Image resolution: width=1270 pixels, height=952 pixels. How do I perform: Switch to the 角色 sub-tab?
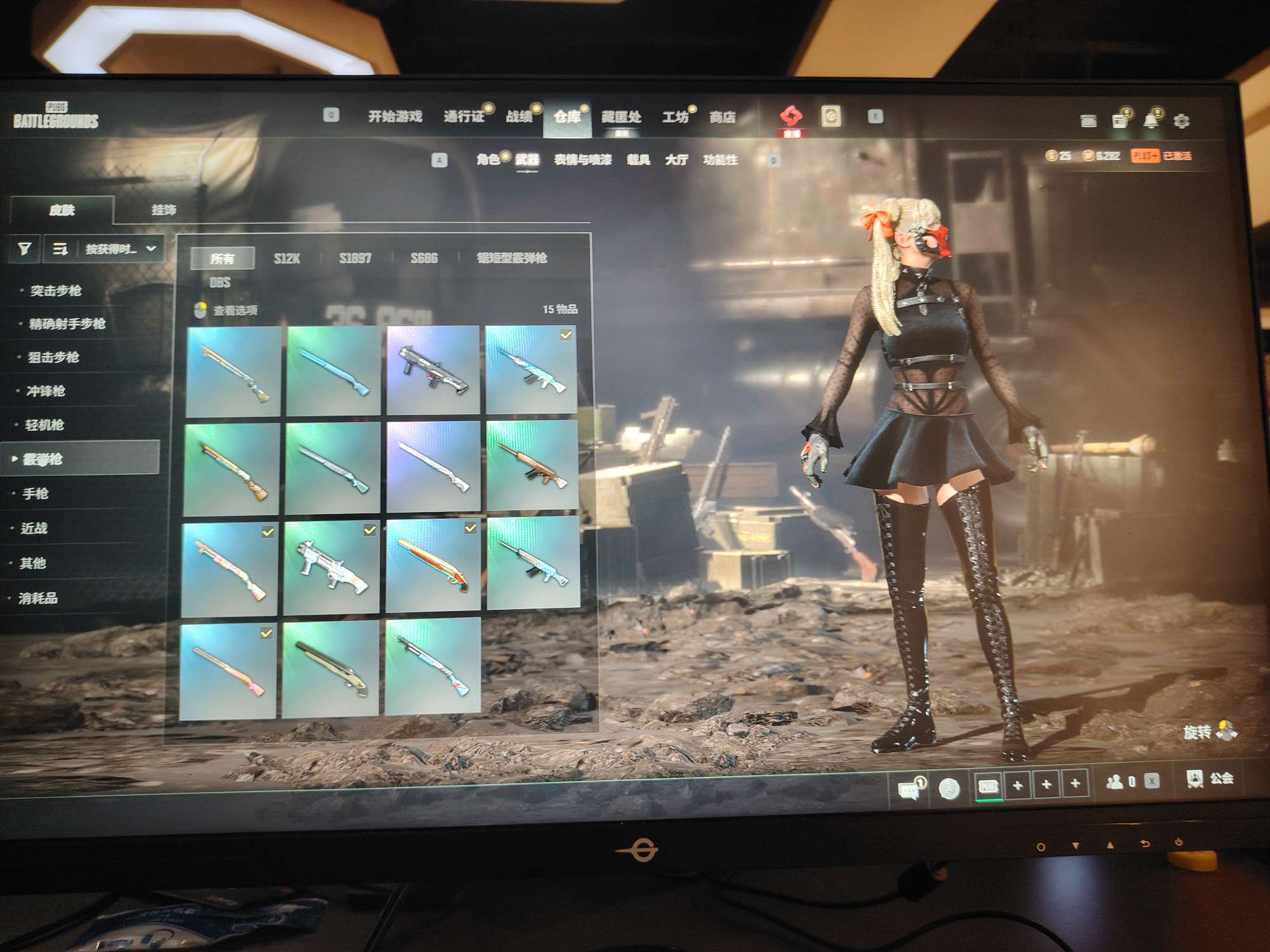pyautogui.click(x=488, y=159)
